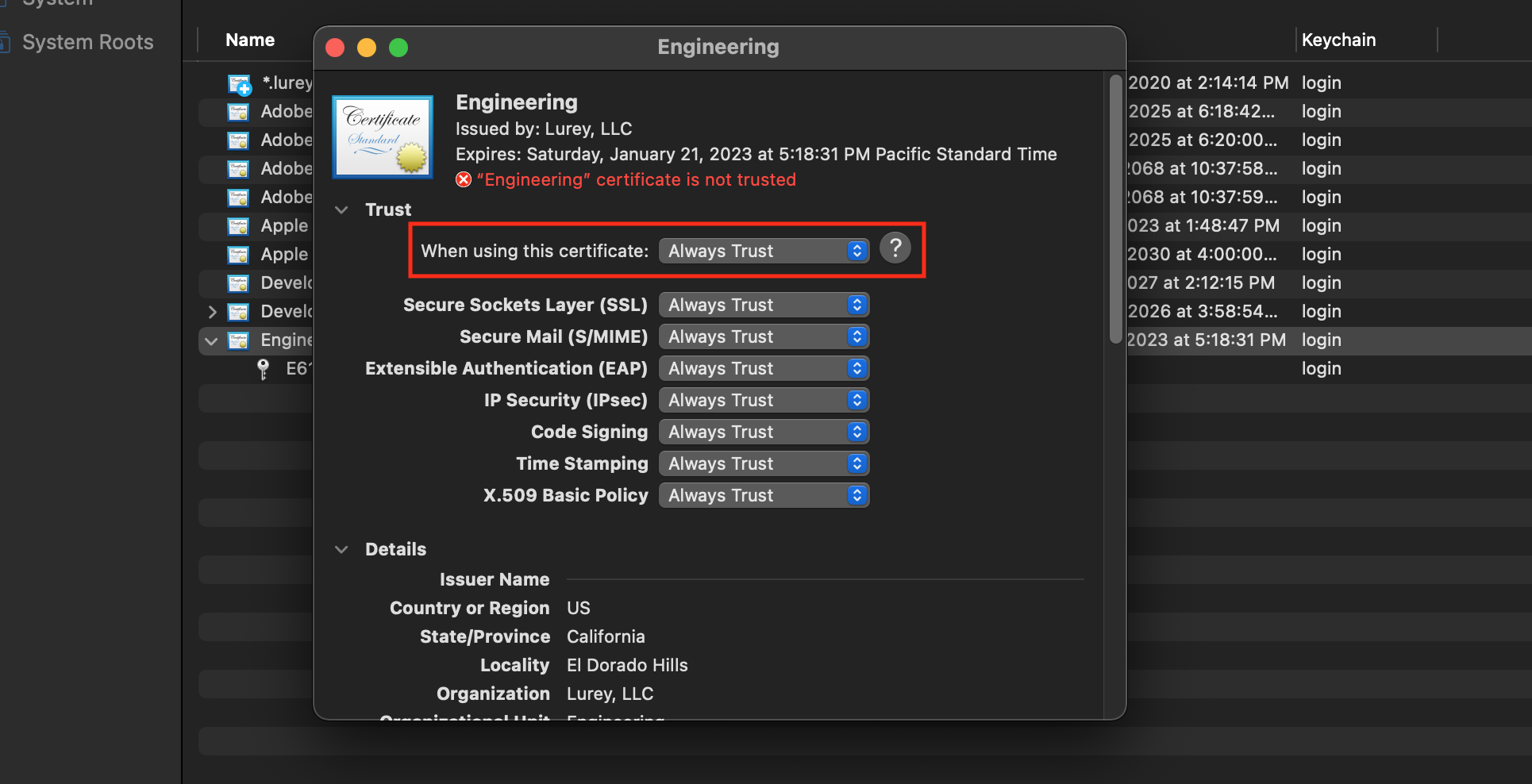1532x784 pixels.
Task: Sort by the Keychain column header
Action: pyautogui.click(x=1338, y=40)
